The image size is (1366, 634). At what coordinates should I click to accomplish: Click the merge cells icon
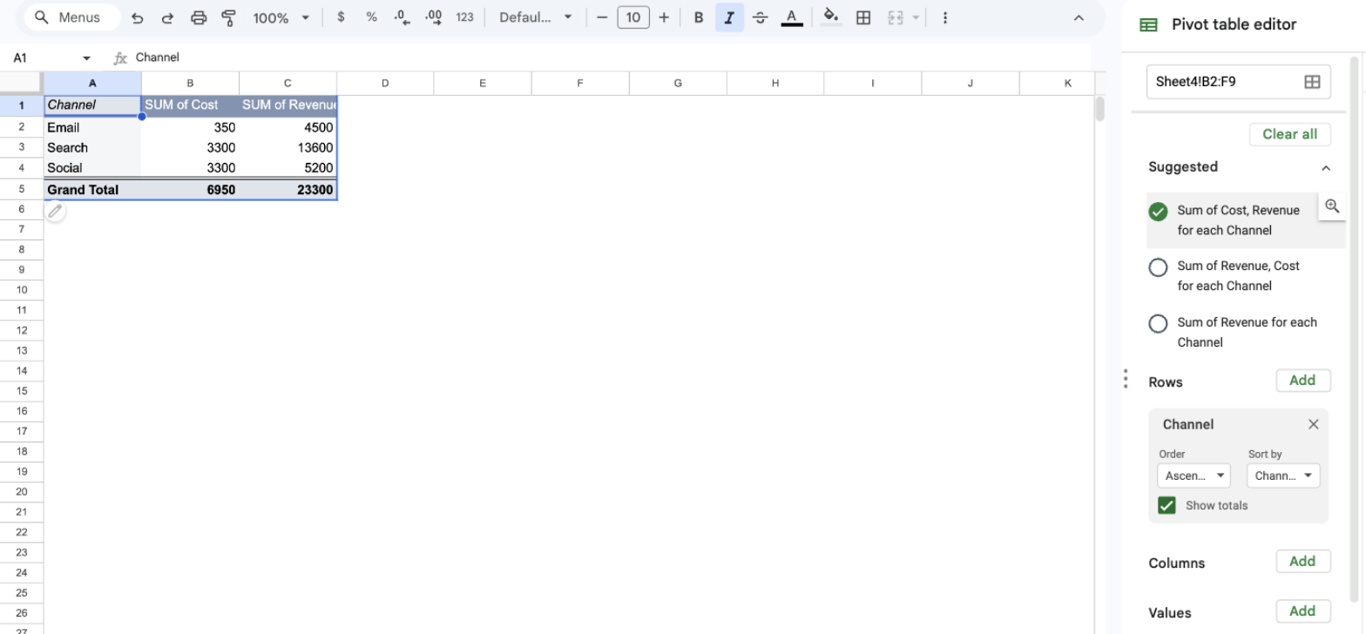[x=895, y=18]
